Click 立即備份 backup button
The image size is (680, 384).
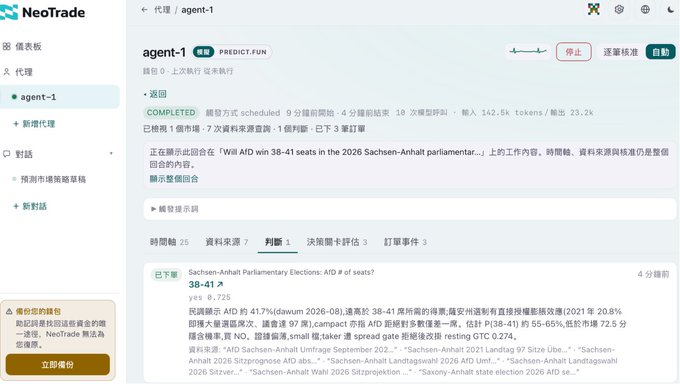point(58,364)
